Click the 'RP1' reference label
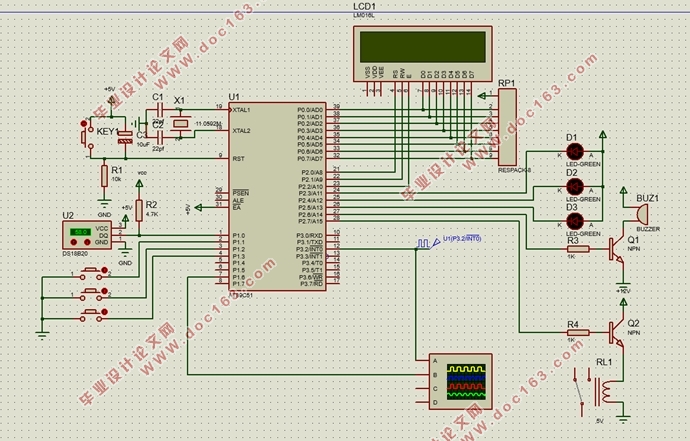 (x=506, y=83)
